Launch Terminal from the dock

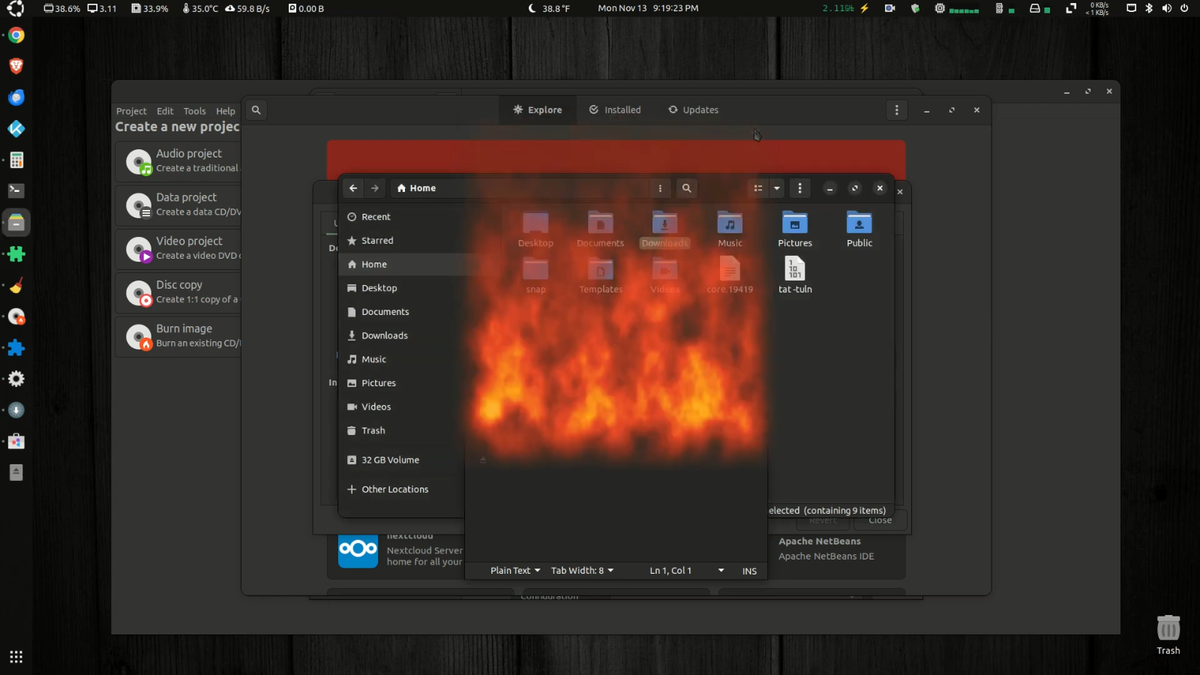[16, 190]
